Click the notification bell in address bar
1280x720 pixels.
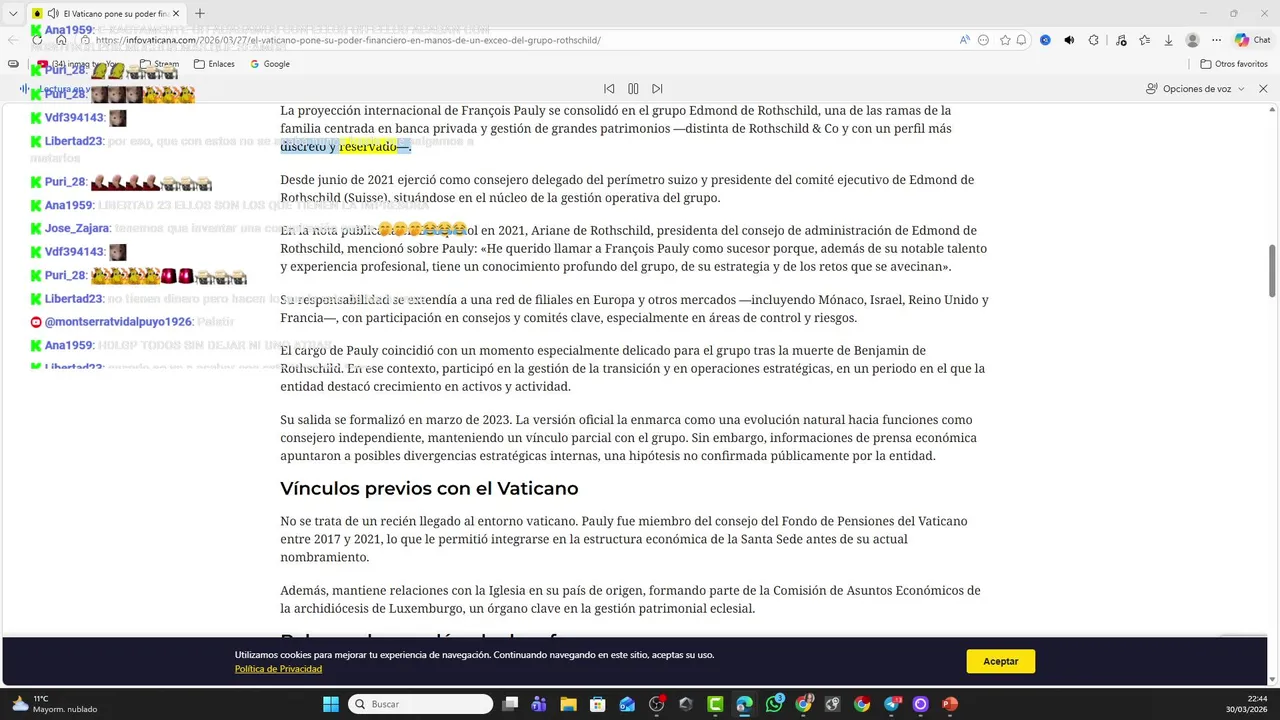pyautogui.click(x=1022, y=40)
